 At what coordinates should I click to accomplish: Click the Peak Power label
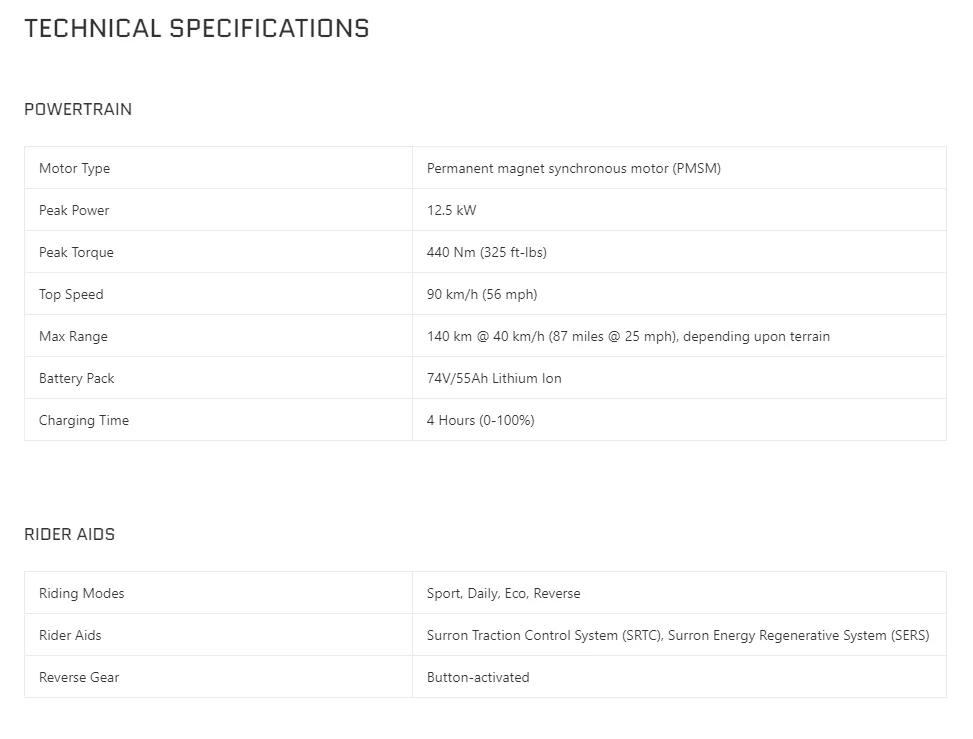(74, 210)
